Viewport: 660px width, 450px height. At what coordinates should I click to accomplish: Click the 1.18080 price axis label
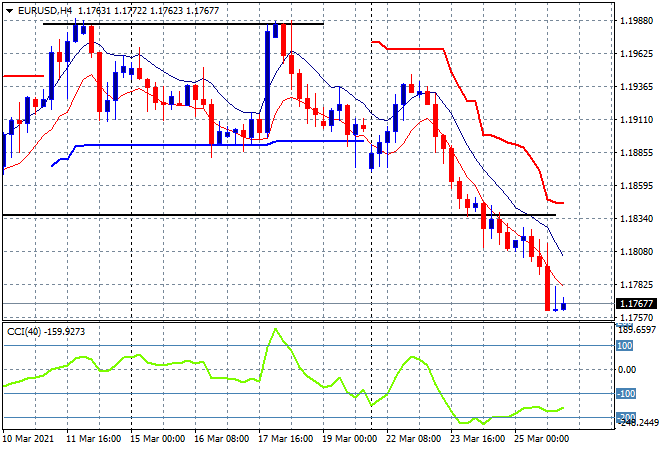pyautogui.click(x=636, y=251)
